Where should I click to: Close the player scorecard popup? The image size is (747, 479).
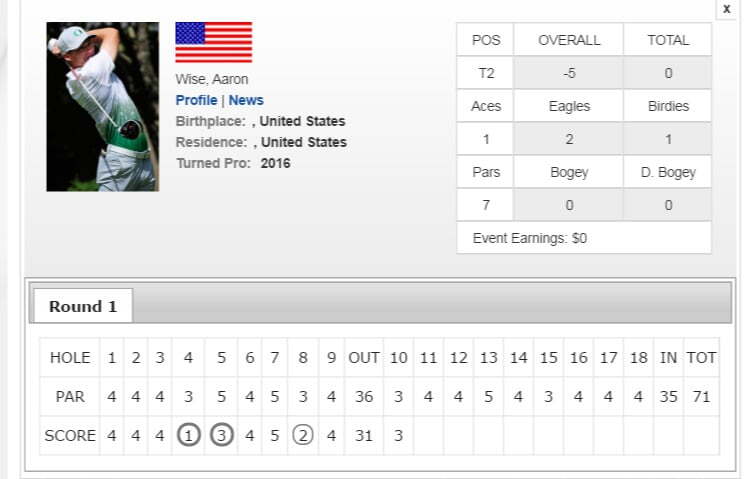pyautogui.click(x=727, y=9)
